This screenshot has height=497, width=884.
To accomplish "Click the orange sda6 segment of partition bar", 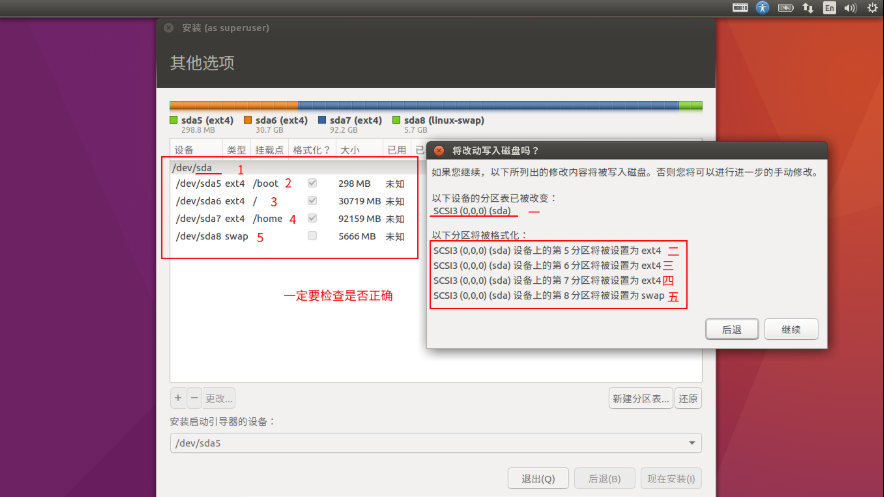I will point(235,105).
